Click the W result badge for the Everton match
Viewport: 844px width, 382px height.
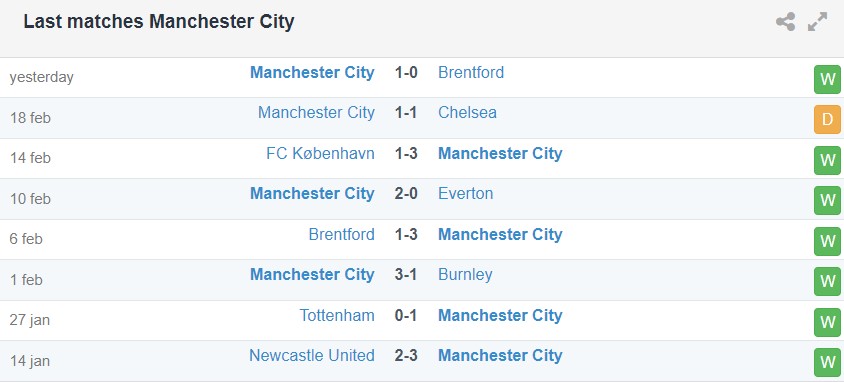point(827,201)
